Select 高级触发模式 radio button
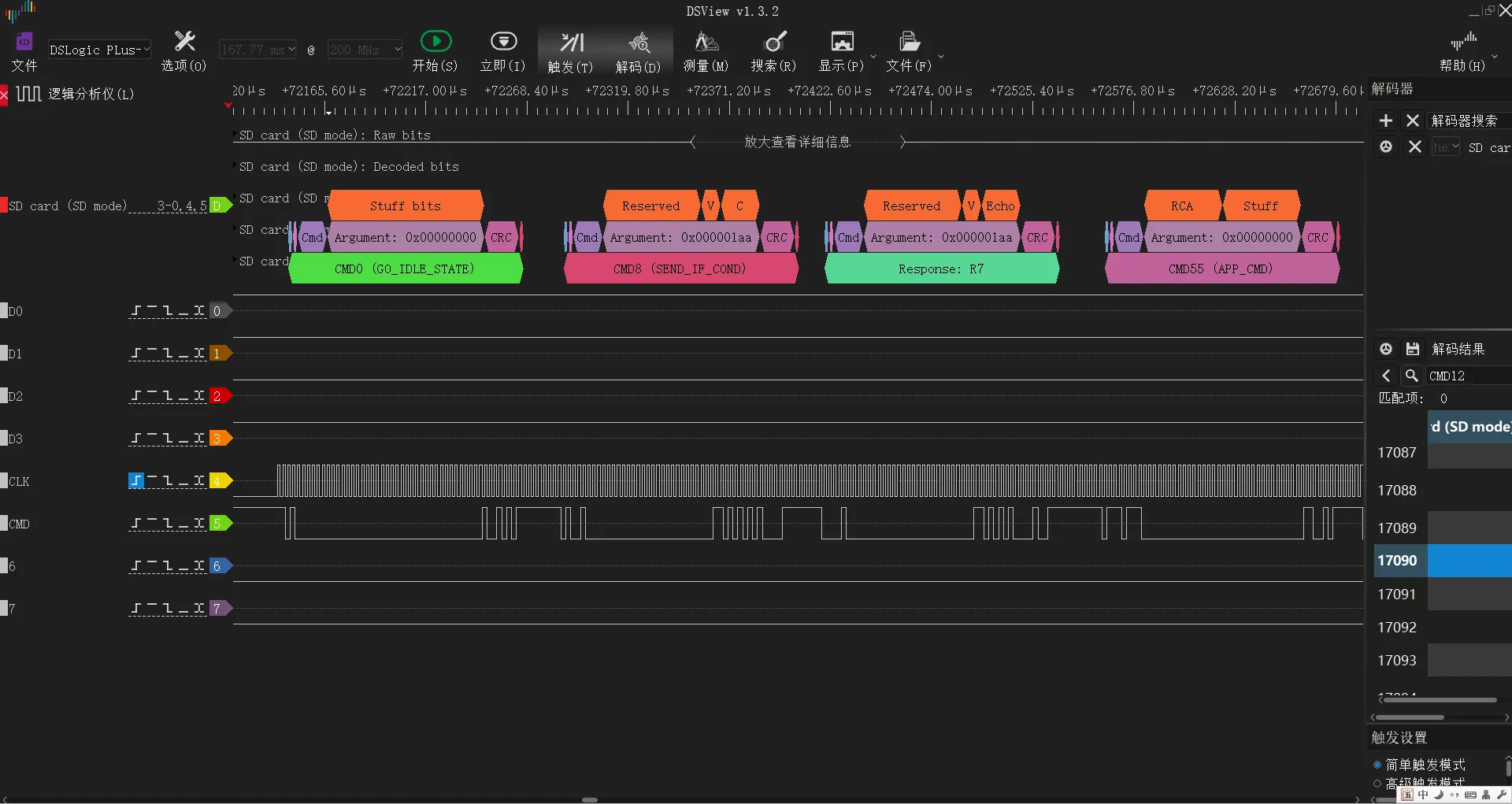Screen dimensions: 1512x804 tap(1377, 784)
